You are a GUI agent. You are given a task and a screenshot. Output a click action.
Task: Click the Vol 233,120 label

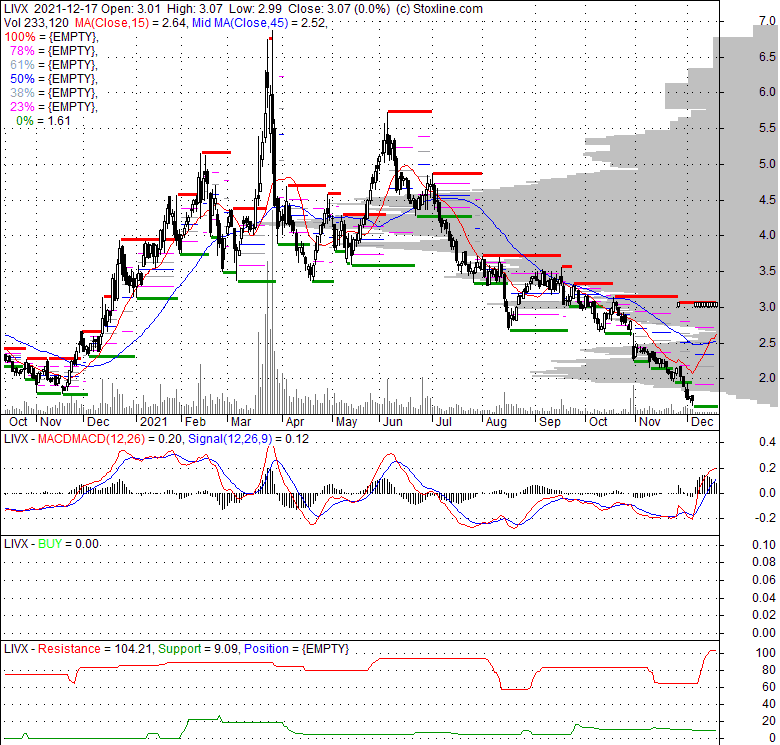pos(36,22)
